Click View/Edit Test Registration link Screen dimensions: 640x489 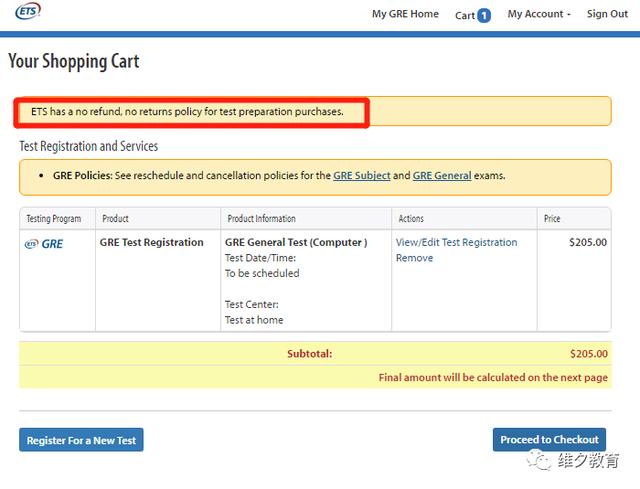tap(456, 242)
